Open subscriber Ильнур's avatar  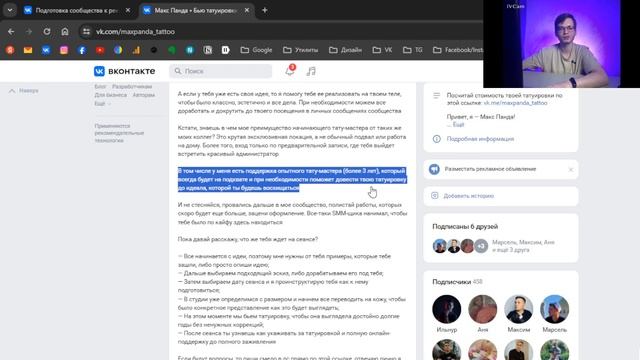pyautogui.click(x=447, y=309)
